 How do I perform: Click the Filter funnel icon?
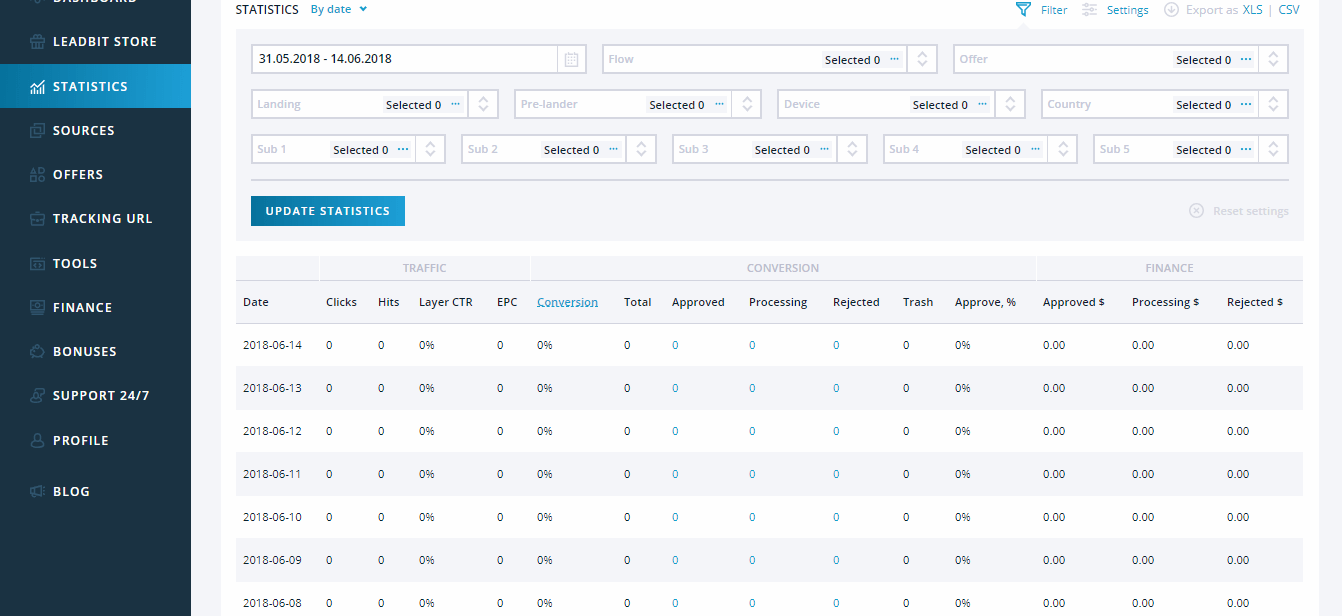(1022, 10)
